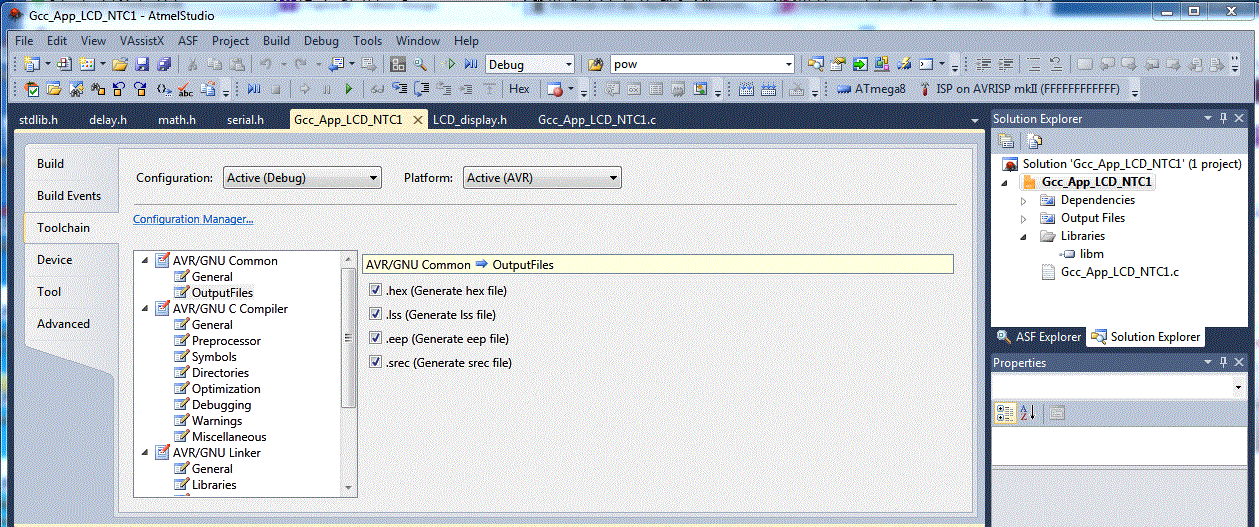
Task: Click the VAssistX find references binoculars icon
Action: point(98,89)
